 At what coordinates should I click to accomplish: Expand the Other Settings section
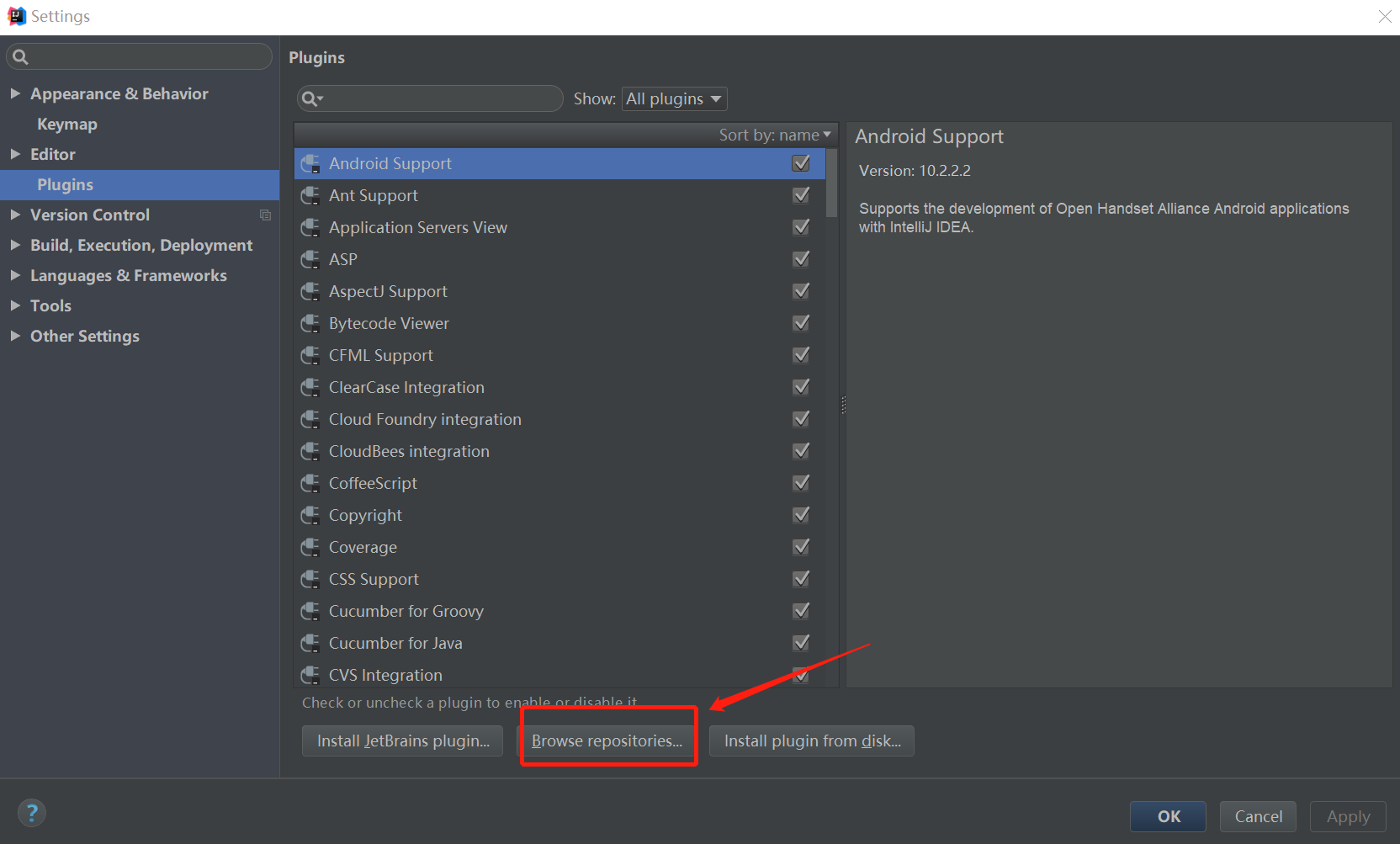coord(15,336)
